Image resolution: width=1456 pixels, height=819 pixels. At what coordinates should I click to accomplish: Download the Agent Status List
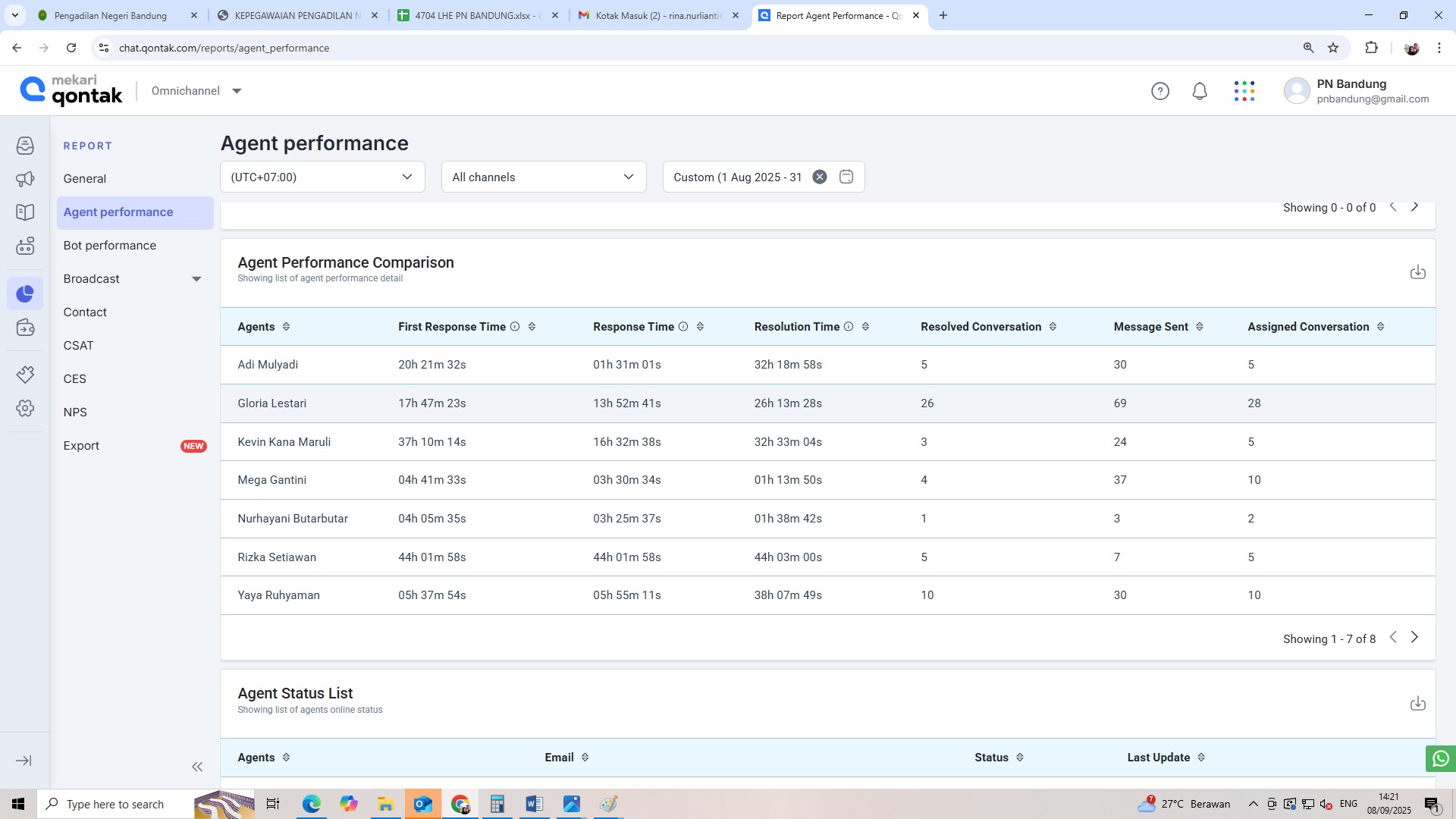coord(1417,704)
